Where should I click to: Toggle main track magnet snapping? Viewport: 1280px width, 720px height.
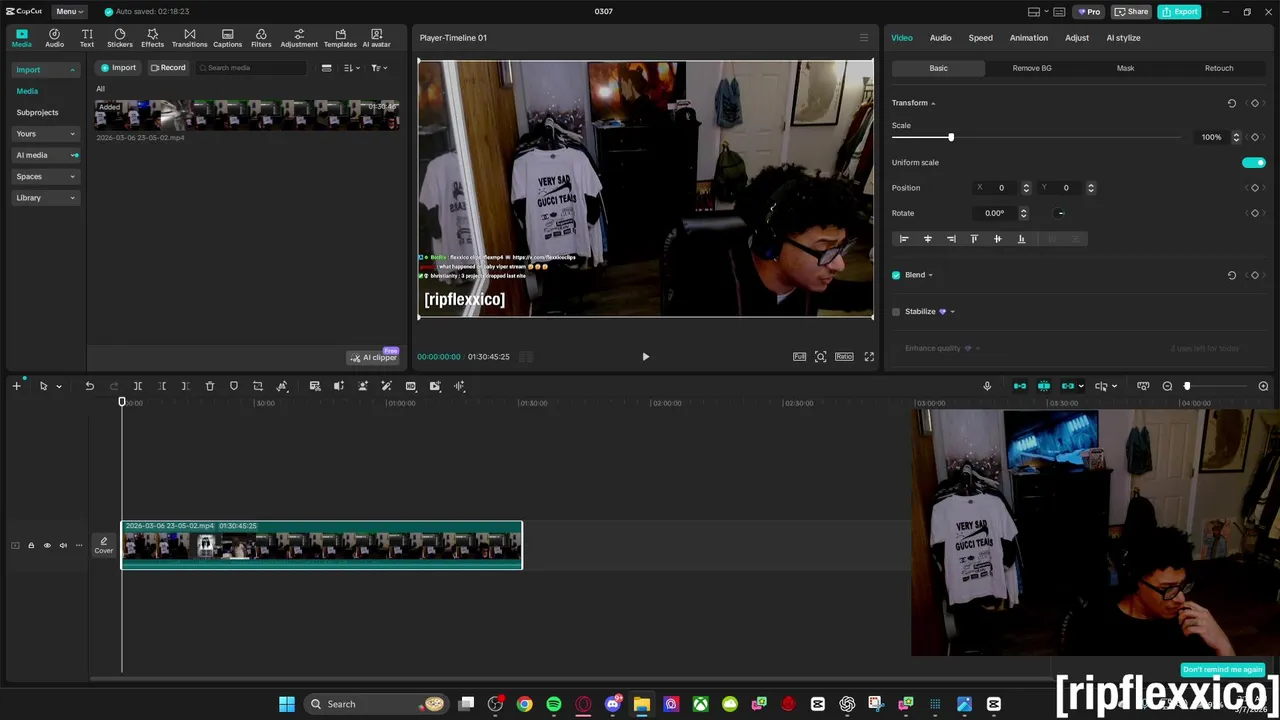[1020, 386]
